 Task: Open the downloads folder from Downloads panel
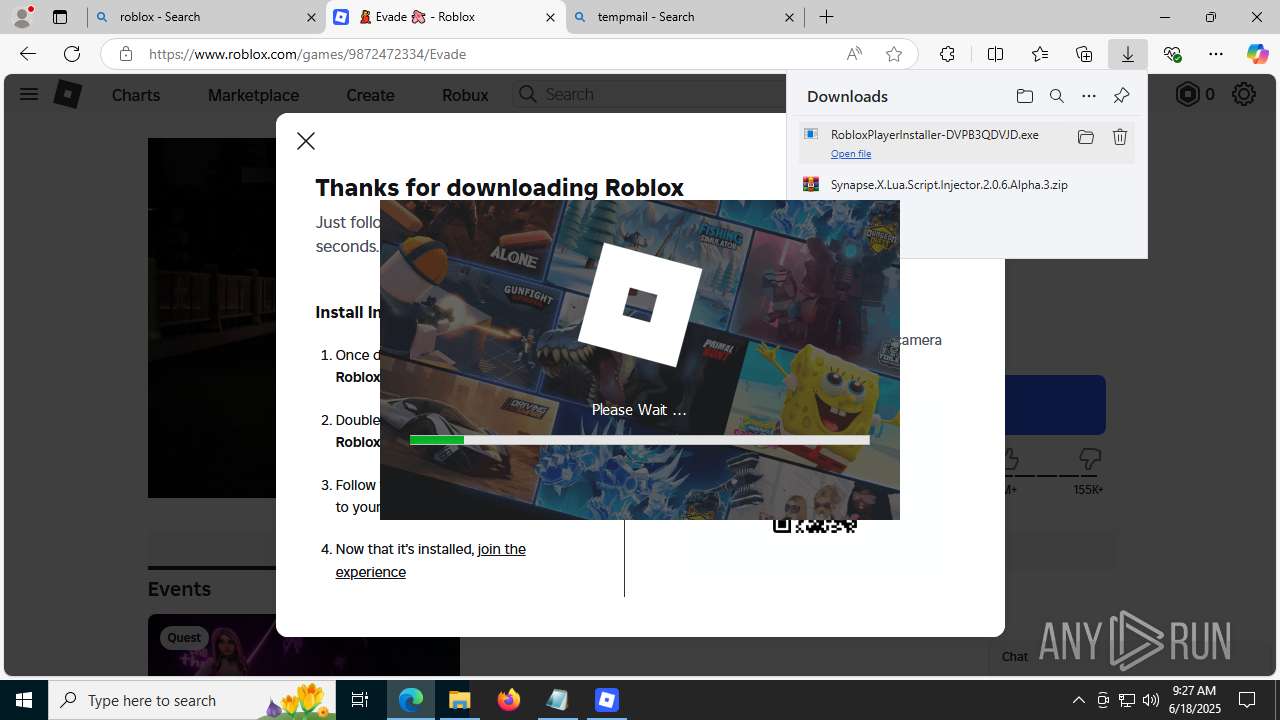click(1025, 96)
